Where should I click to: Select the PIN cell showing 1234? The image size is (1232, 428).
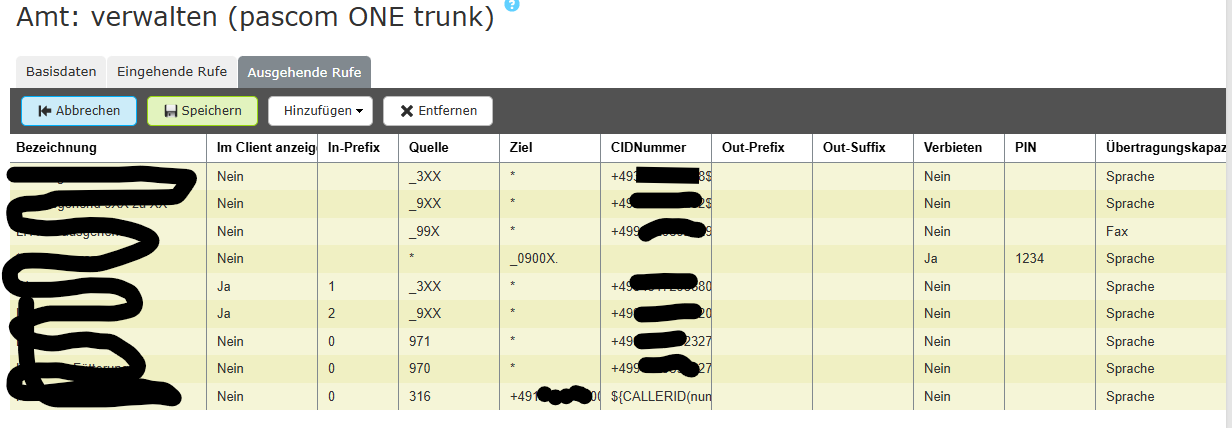[x=1029, y=258]
